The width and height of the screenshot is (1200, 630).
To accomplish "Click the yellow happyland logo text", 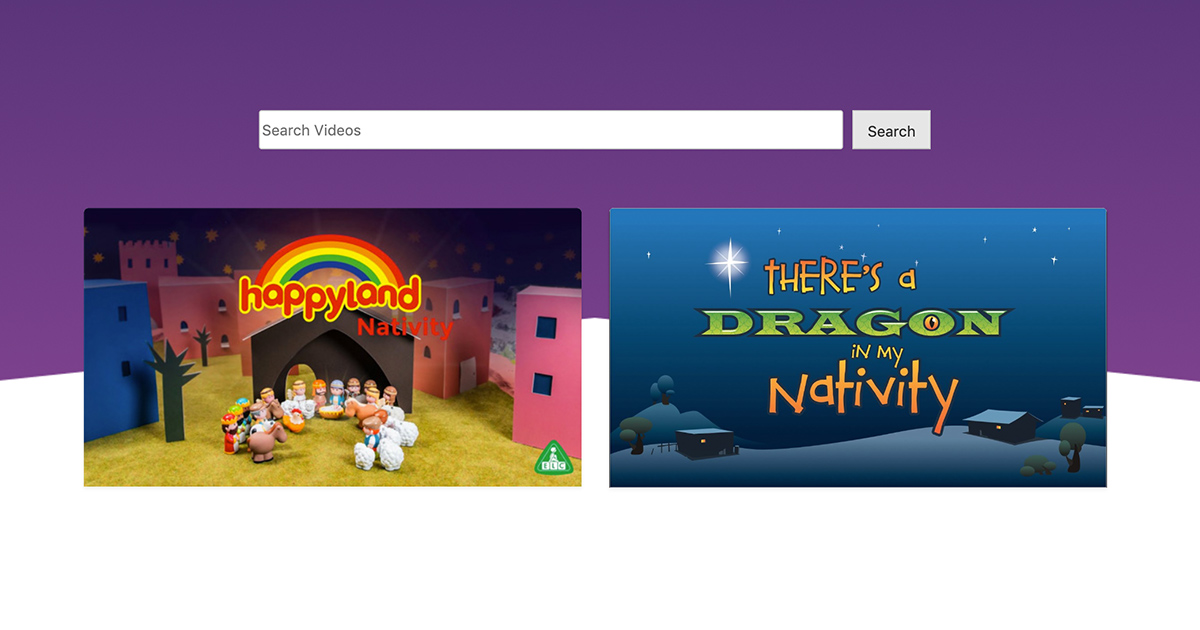I will [331, 297].
